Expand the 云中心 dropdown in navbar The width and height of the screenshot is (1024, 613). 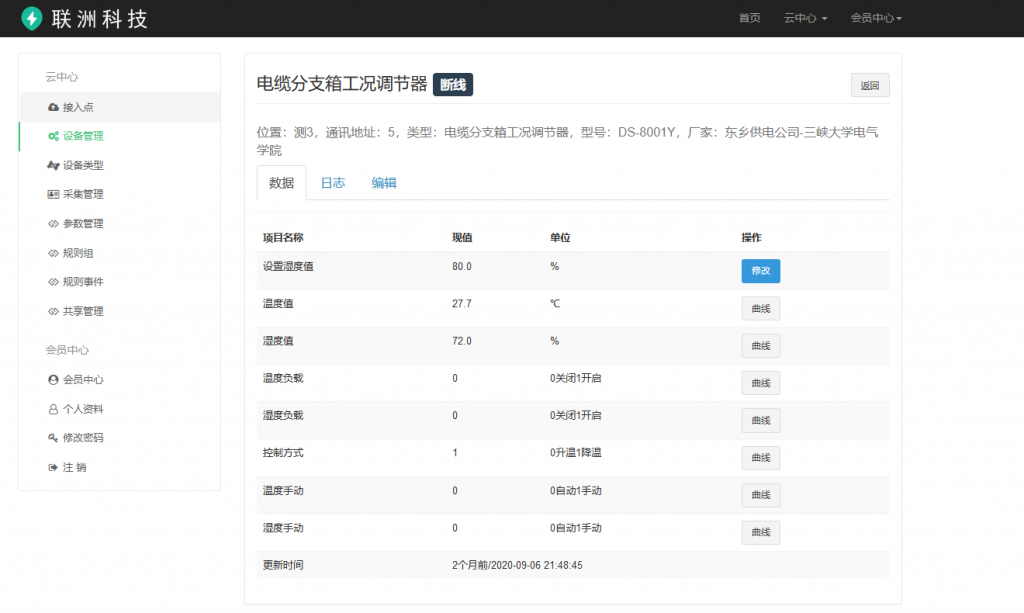click(x=805, y=18)
